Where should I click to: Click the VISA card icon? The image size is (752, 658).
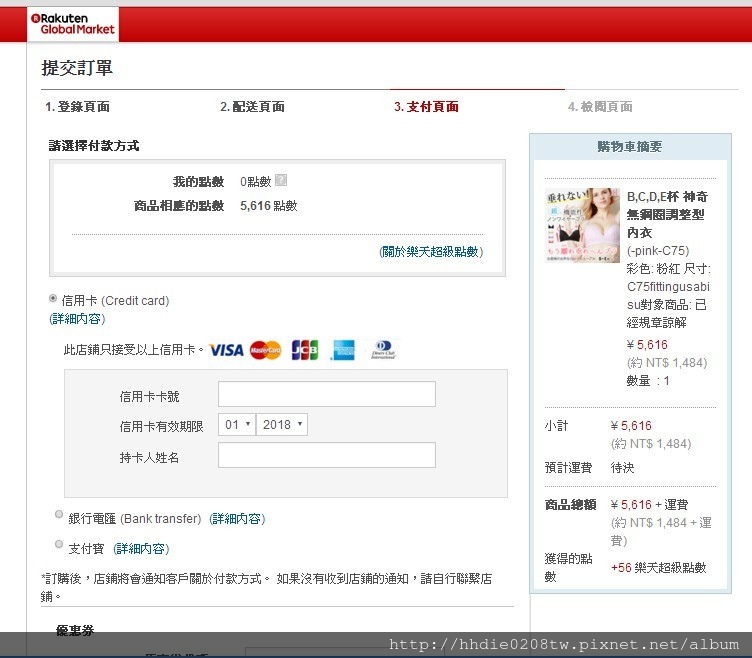coord(226,350)
